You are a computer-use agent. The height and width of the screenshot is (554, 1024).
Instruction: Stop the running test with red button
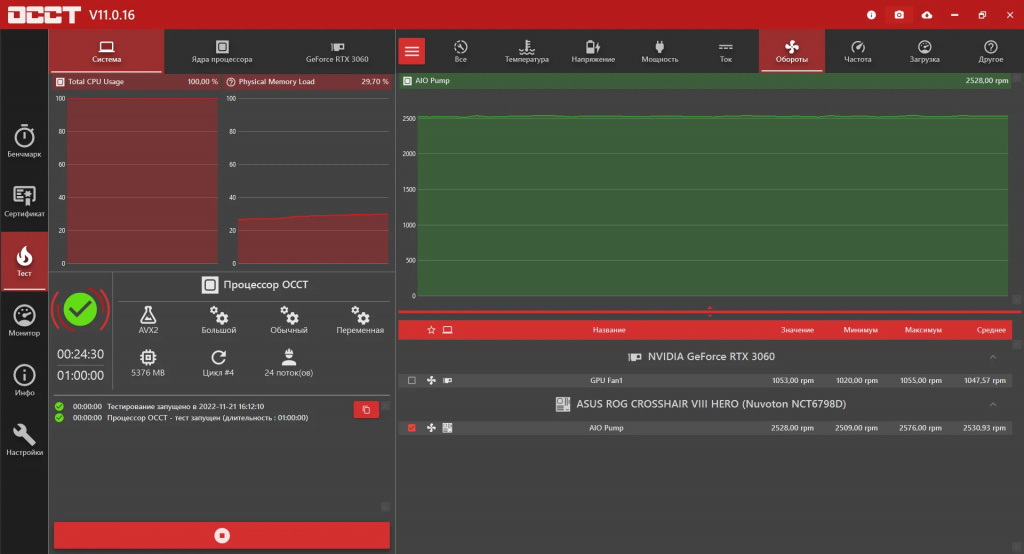[x=222, y=536]
